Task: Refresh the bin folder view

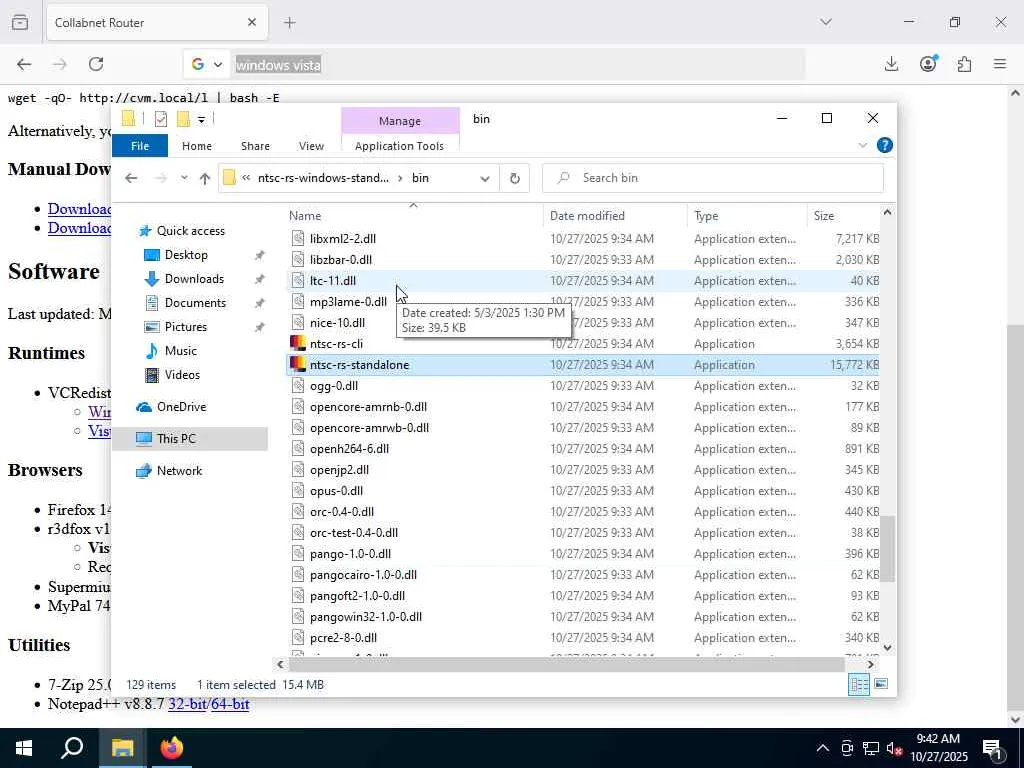Action: click(x=515, y=178)
